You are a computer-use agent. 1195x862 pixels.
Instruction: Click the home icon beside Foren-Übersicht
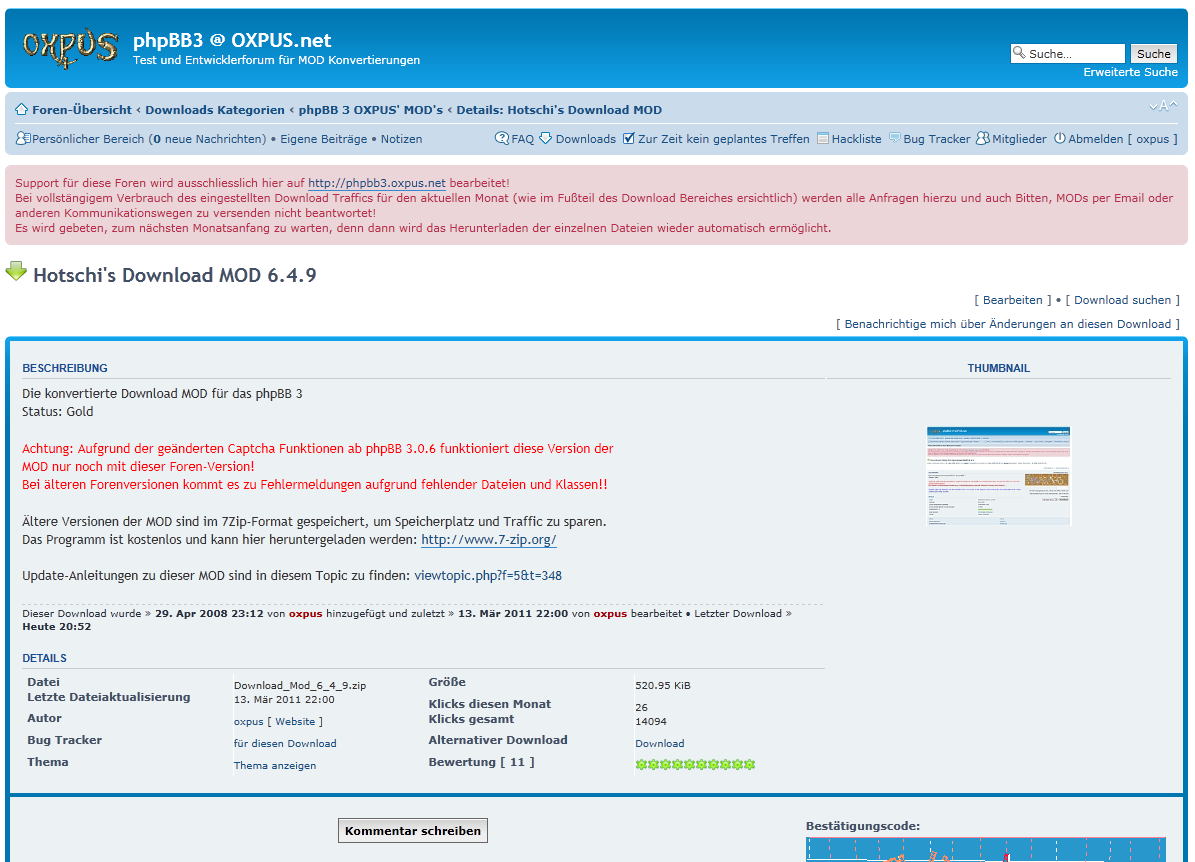click(22, 110)
